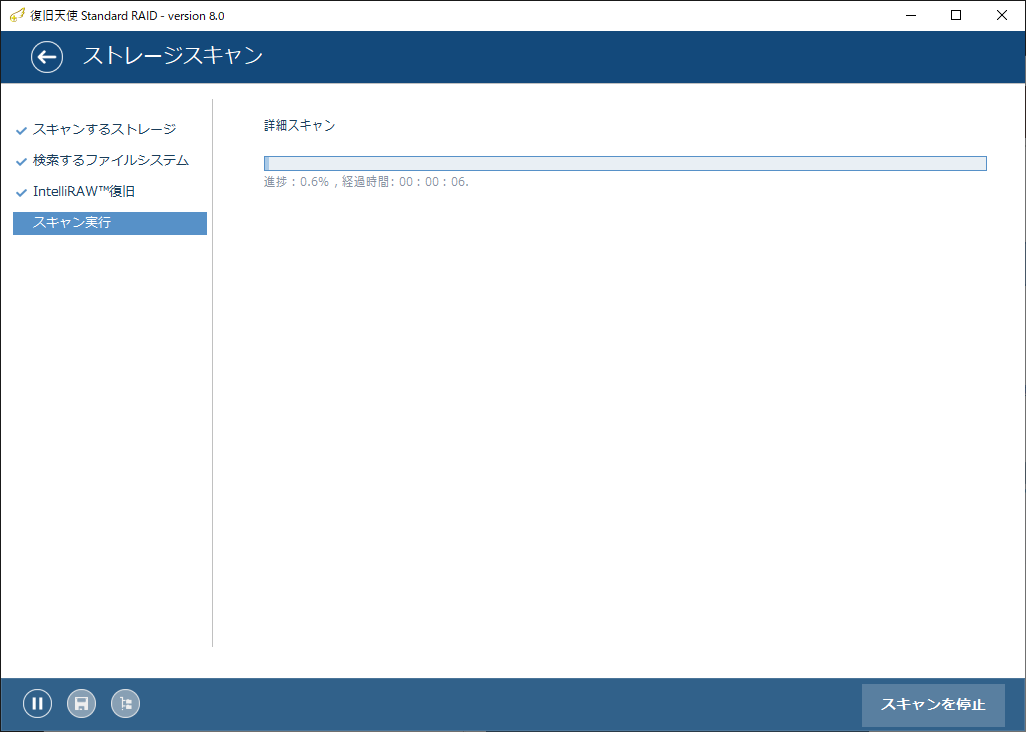This screenshot has width=1026, height=732.
Task: Select the highlighted スキャン実行 step
Action: [x=110, y=223]
